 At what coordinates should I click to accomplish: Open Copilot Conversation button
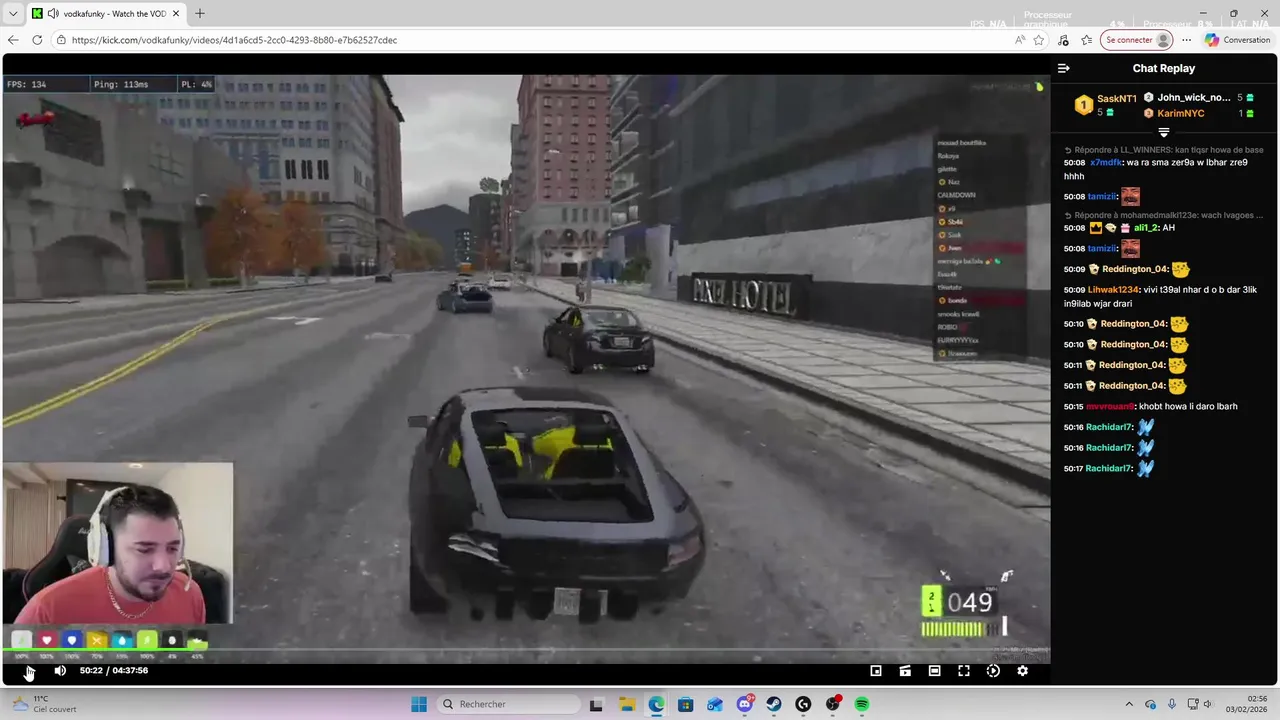pos(1238,40)
